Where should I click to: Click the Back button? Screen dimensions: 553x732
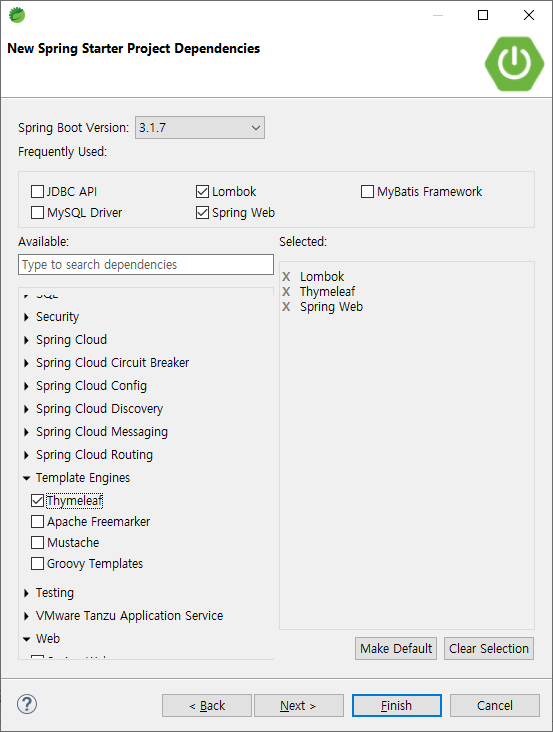[207, 705]
